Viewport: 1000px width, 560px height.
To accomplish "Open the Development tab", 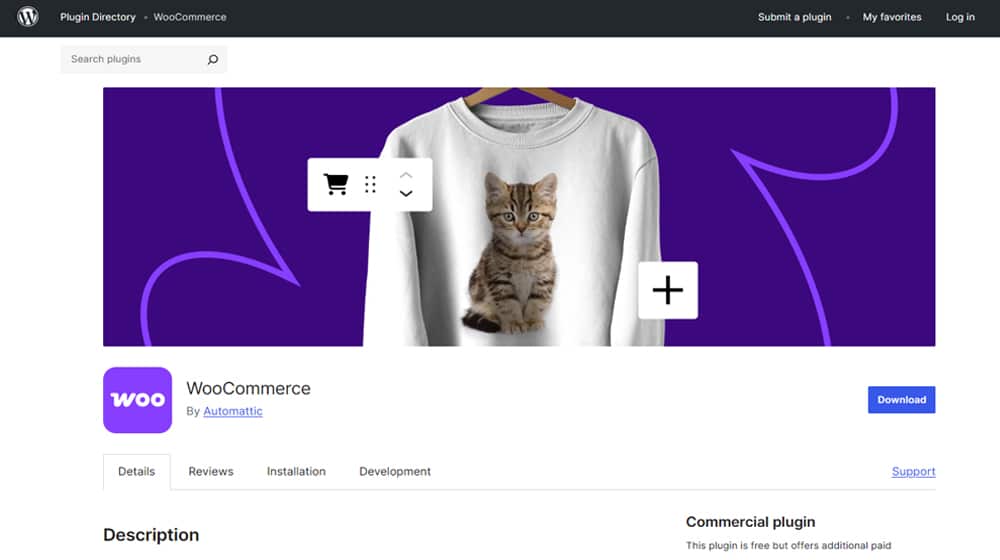I will click(x=395, y=472).
